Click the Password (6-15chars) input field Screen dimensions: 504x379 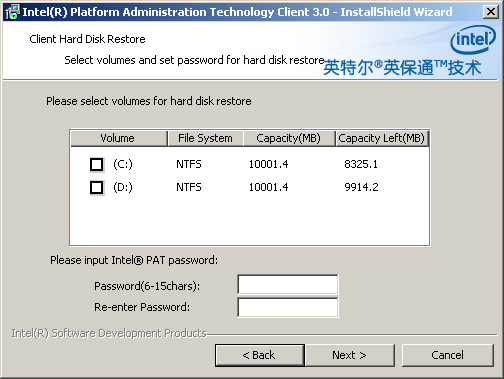288,285
